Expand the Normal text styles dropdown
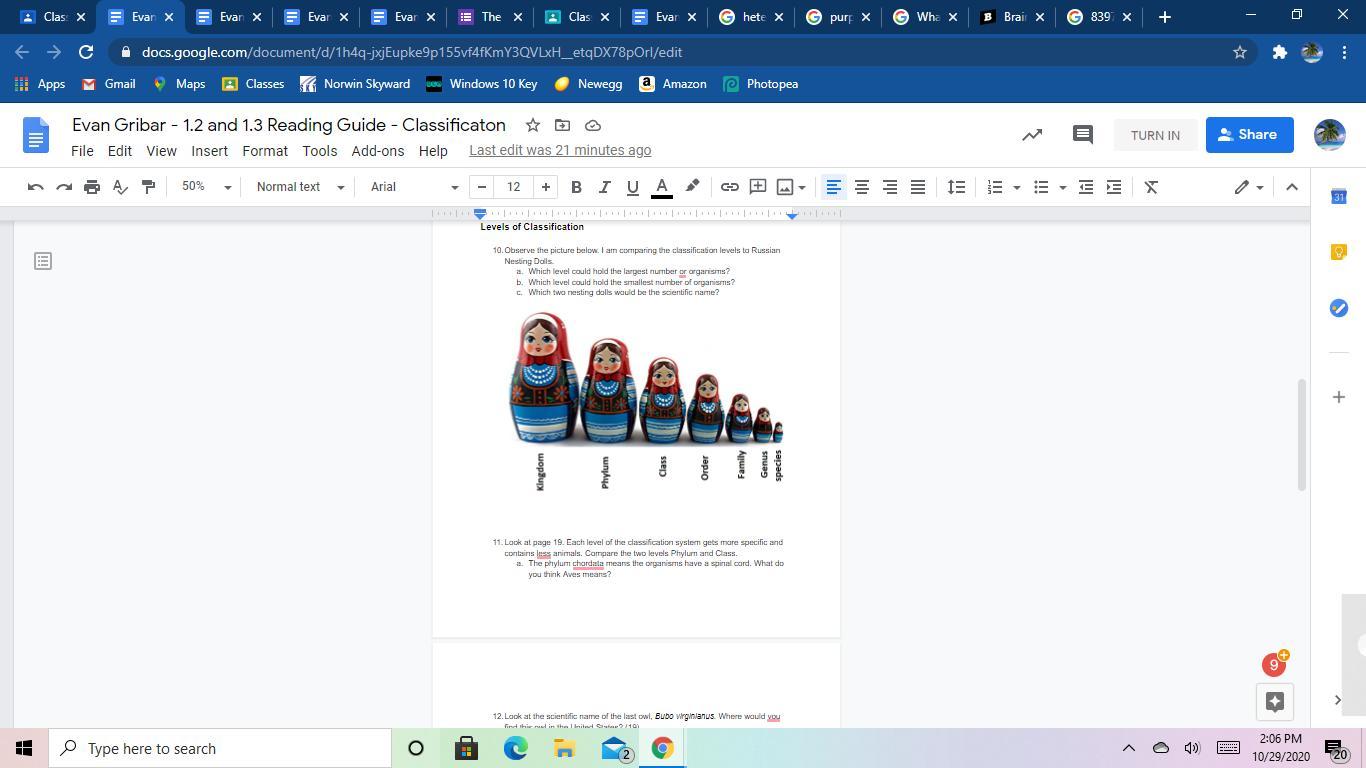This screenshot has width=1366, height=768. (300, 187)
